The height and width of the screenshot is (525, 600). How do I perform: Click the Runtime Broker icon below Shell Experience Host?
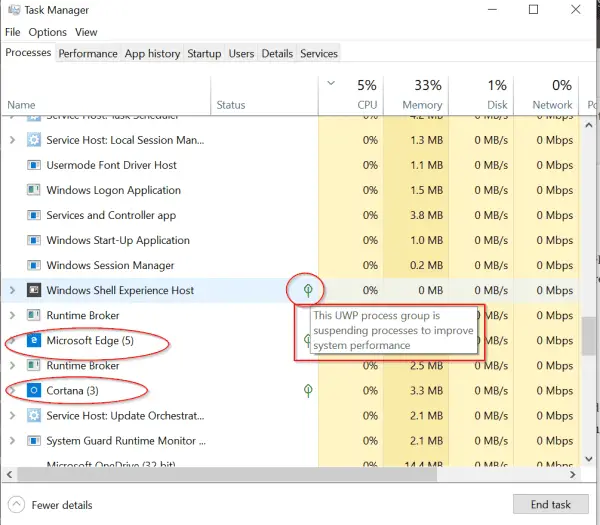(x=34, y=315)
